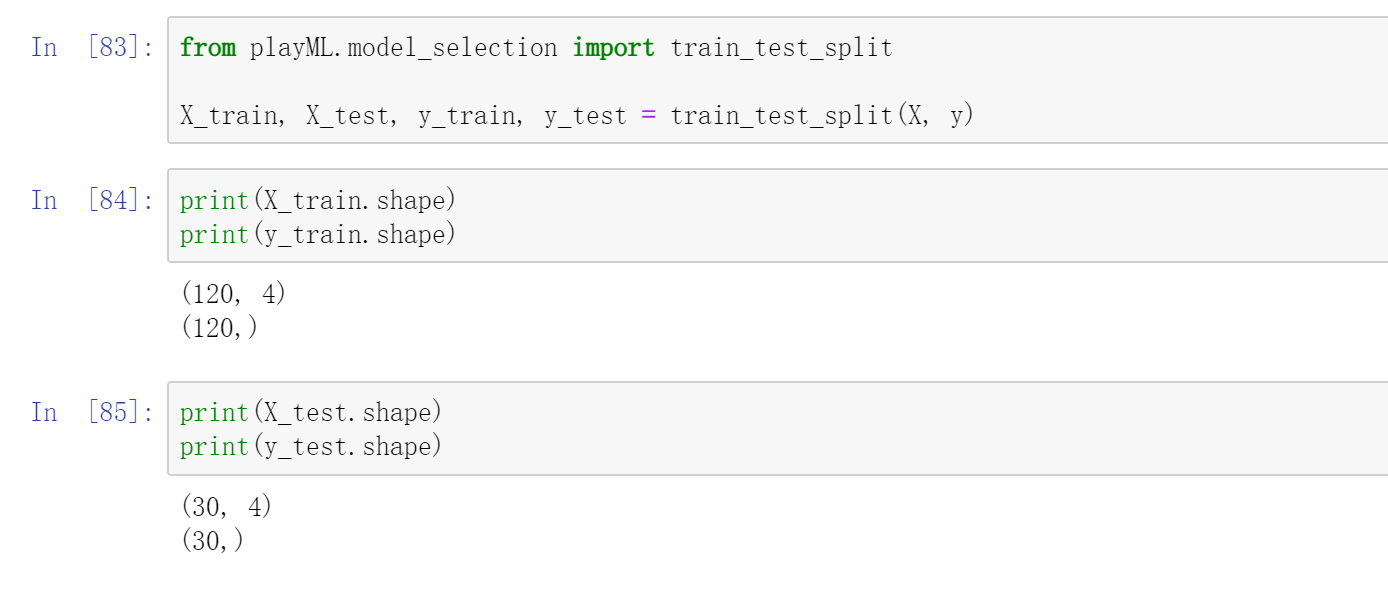Image resolution: width=1388 pixels, height=590 pixels.
Task: Click the purple equals sign operator
Action: pyautogui.click(x=648, y=115)
